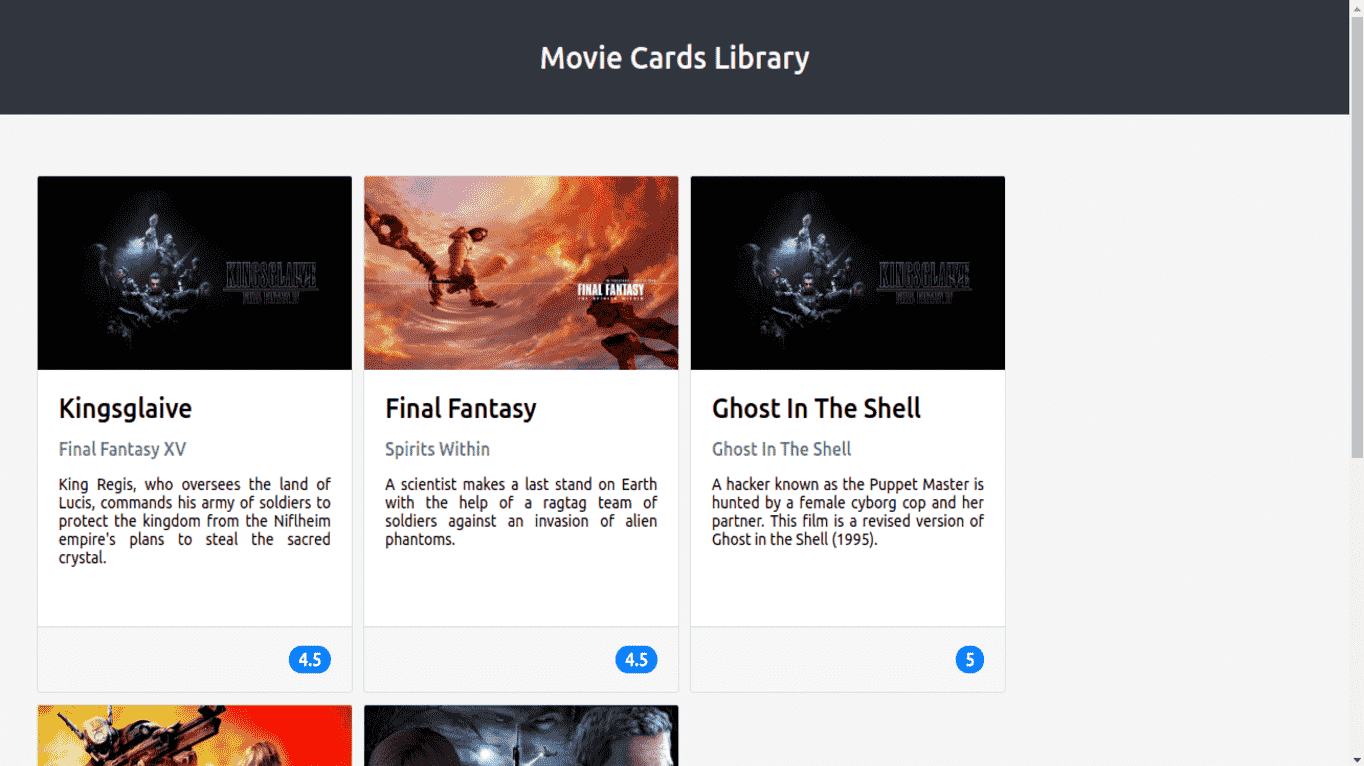Select the Spirits Within subtitle text

437,449
